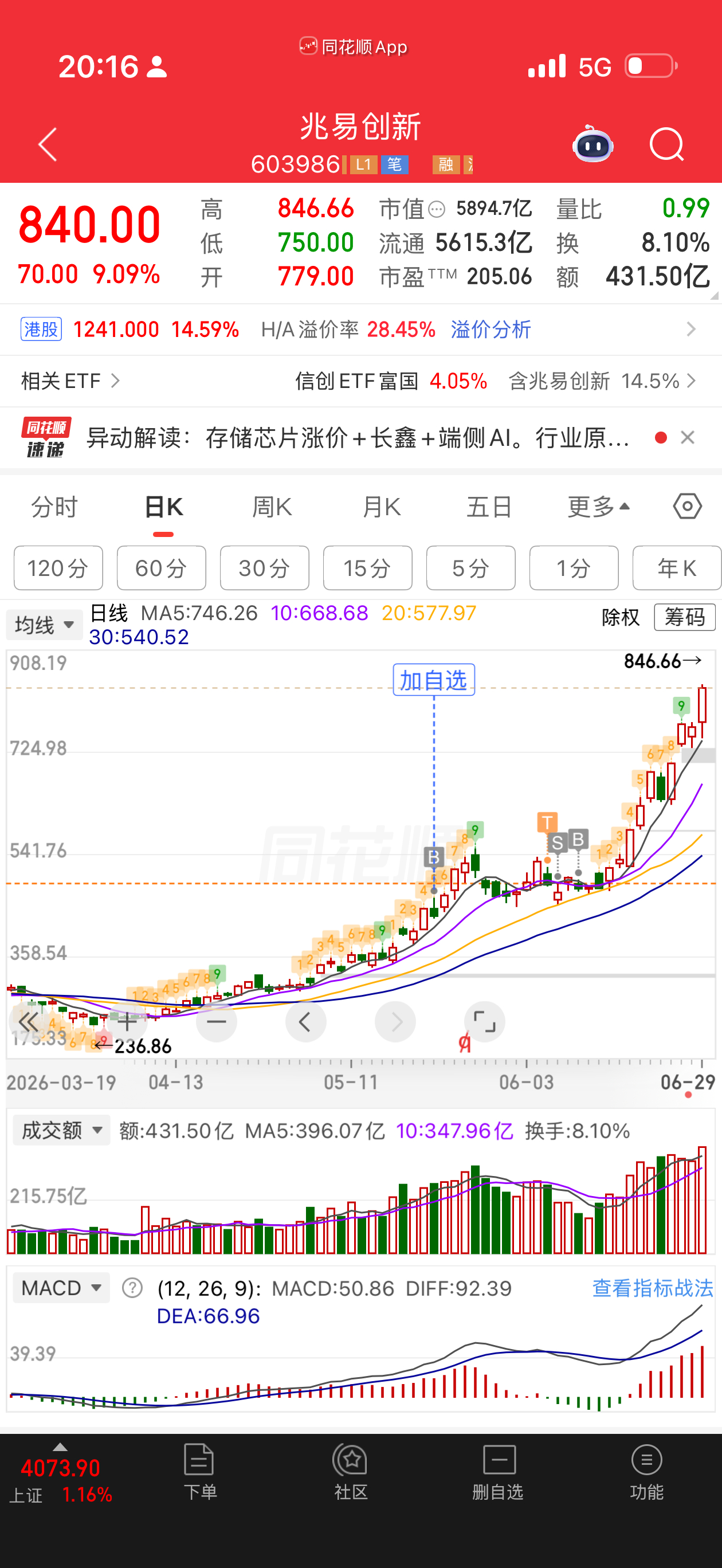Toggle 除权 adjustment setting
This screenshot has height=1568, width=722.
point(621,618)
